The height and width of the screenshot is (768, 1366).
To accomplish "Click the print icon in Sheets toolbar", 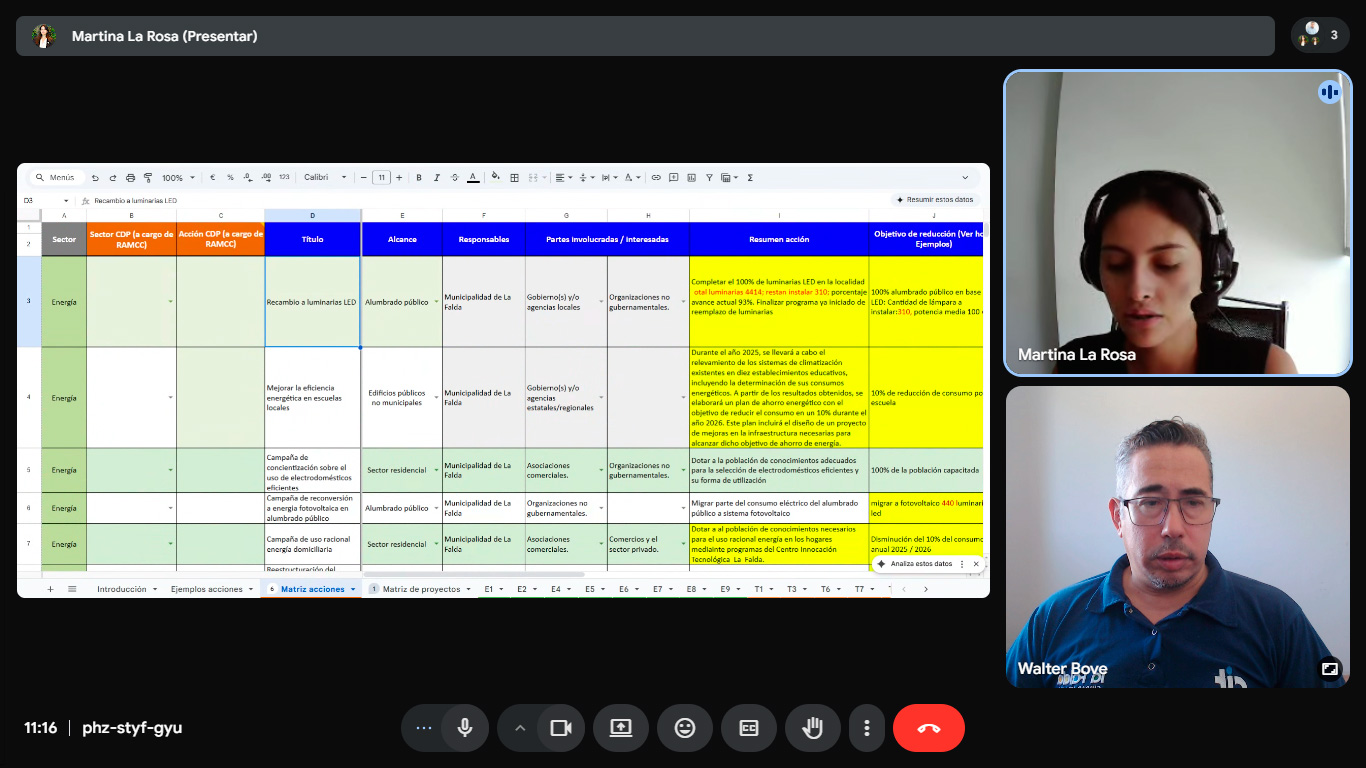I will (x=129, y=178).
